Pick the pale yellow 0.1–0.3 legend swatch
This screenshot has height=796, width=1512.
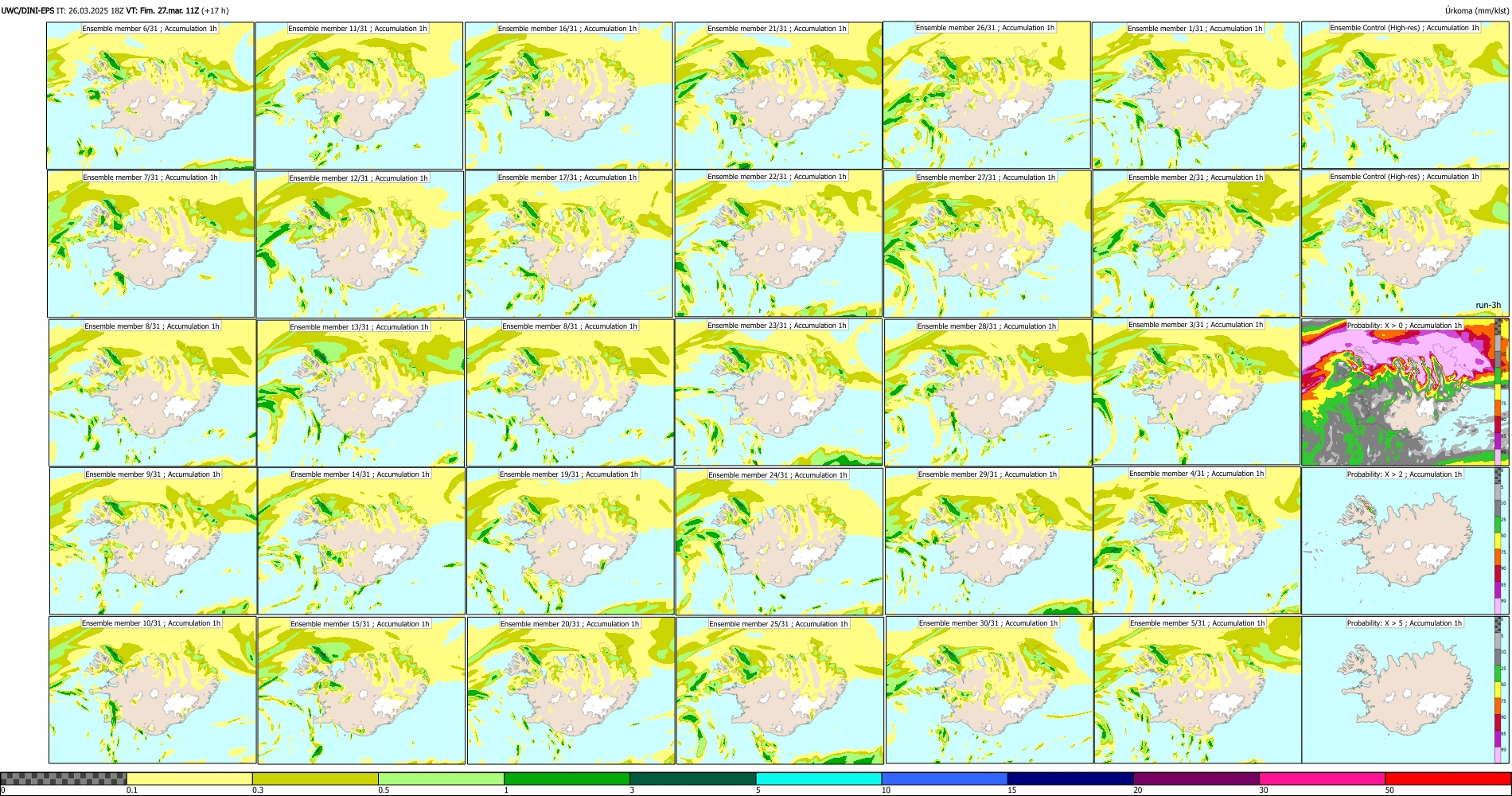coord(189,778)
